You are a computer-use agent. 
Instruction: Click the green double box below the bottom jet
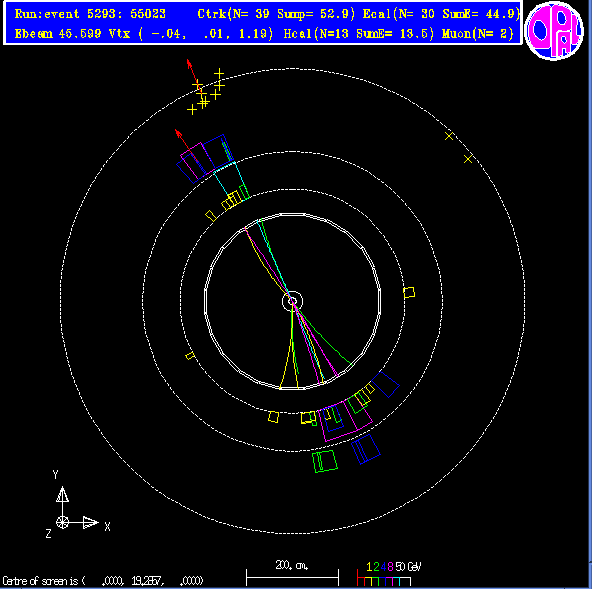click(325, 461)
